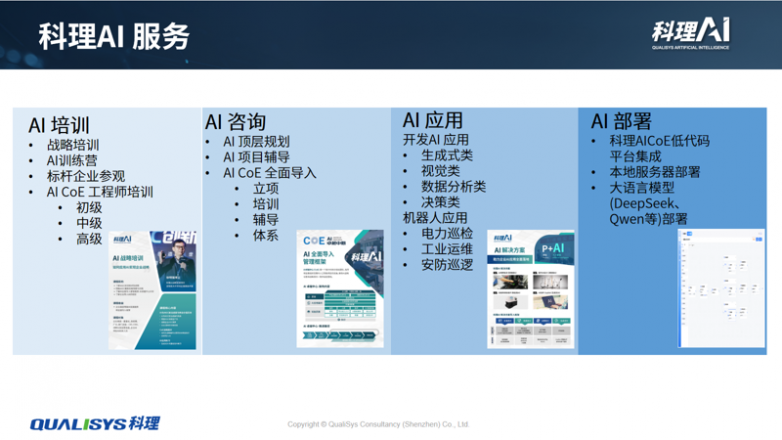Click the AI 咨询 column heading
The width and height of the screenshot is (782, 440).
pos(236,121)
